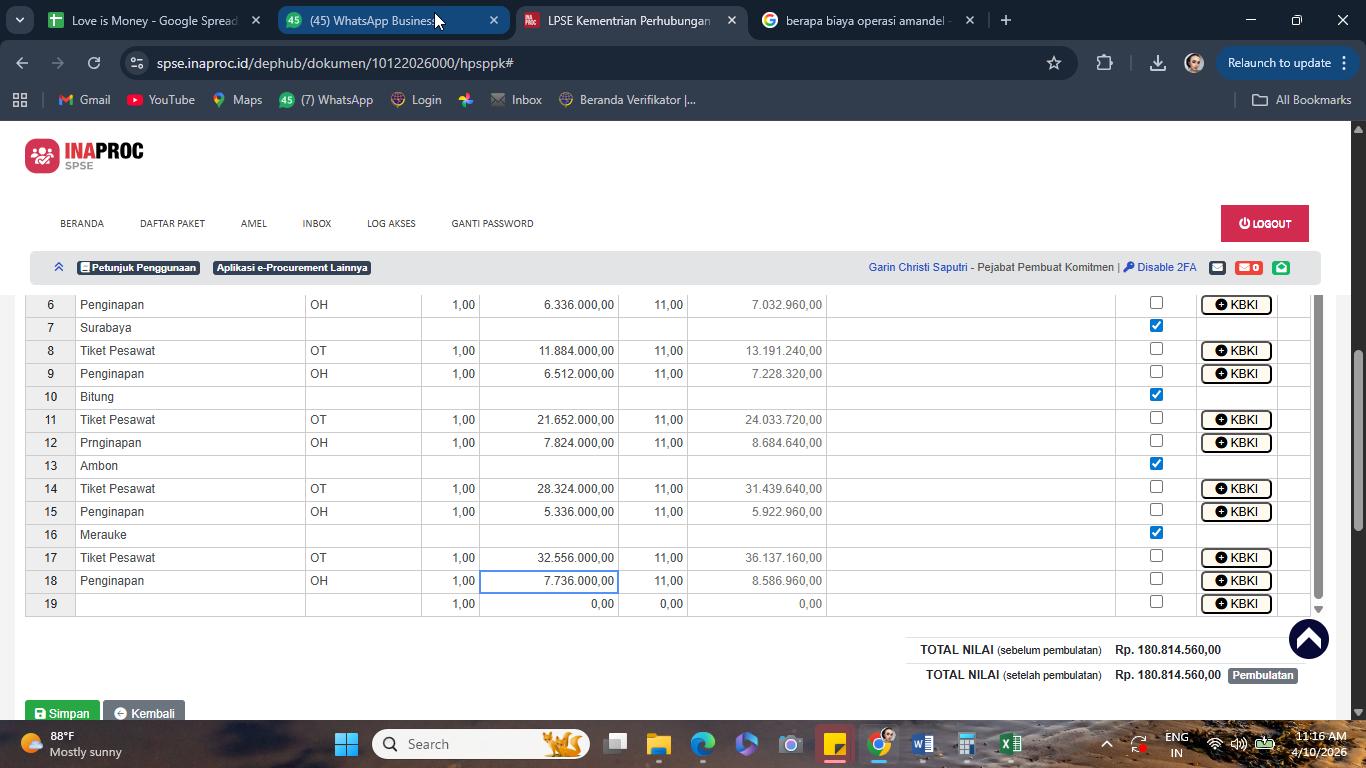Viewport: 1366px width, 768px height.
Task: Open Windows Start menu
Action: click(x=346, y=744)
